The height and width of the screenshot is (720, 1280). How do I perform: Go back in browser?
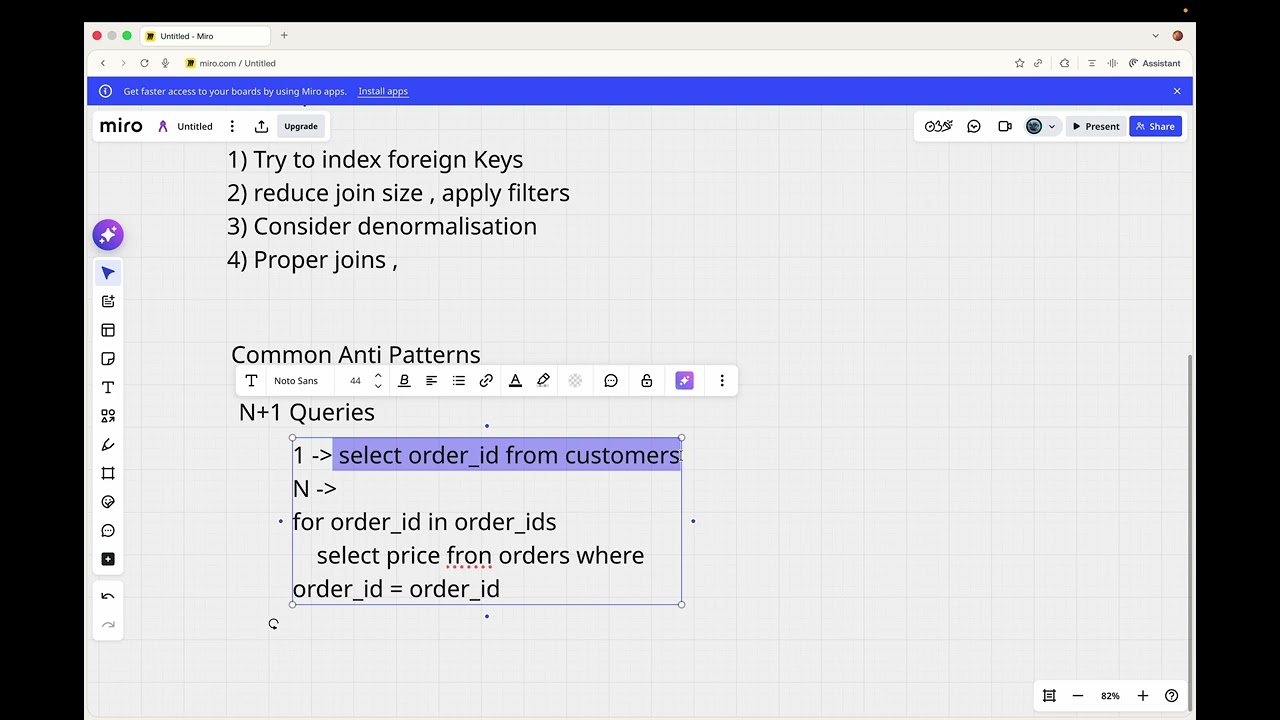click(102, 63)
